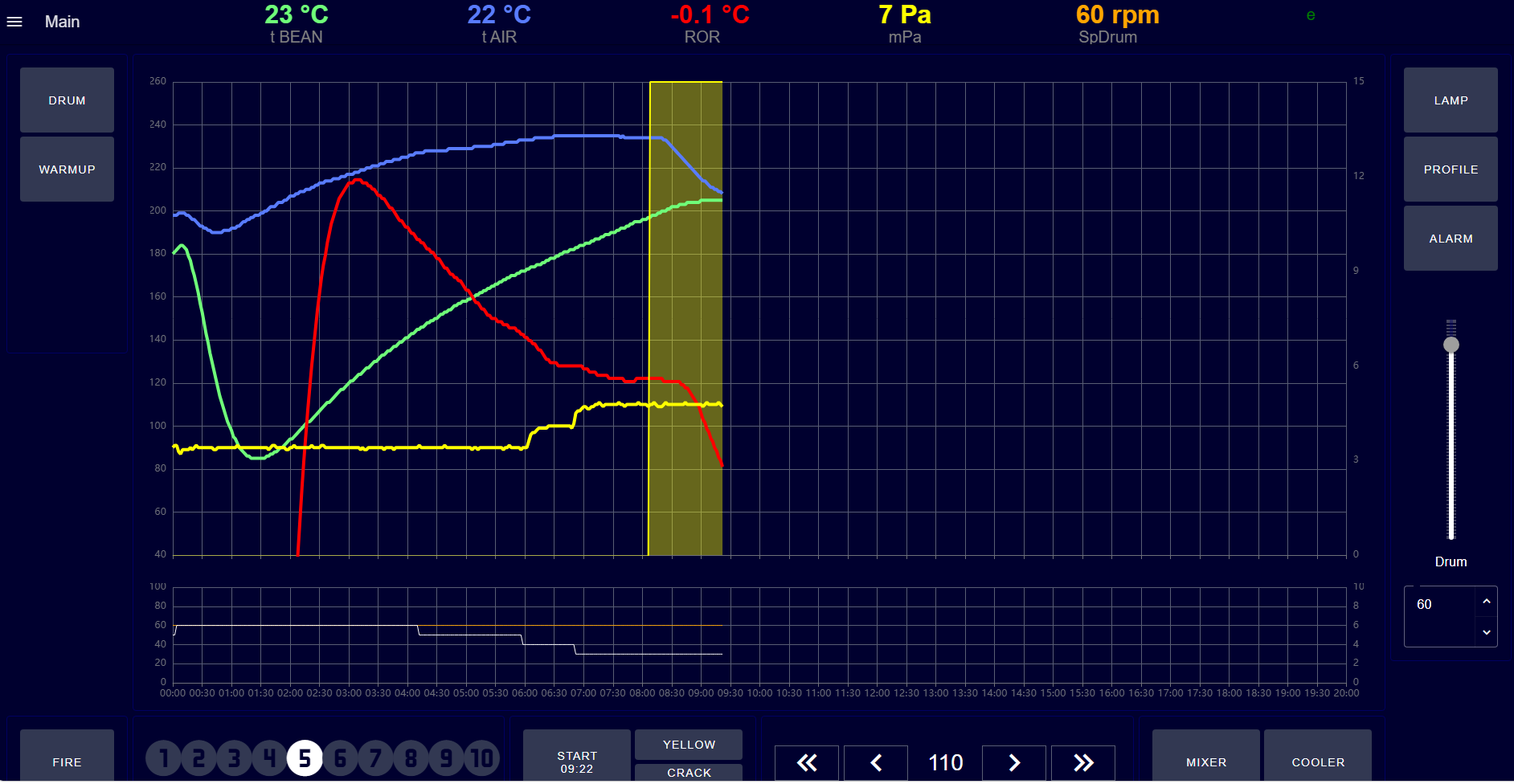Toggle the LAMP button
The height and width of the screenshot is (784, 1514).
point(1451,100)
